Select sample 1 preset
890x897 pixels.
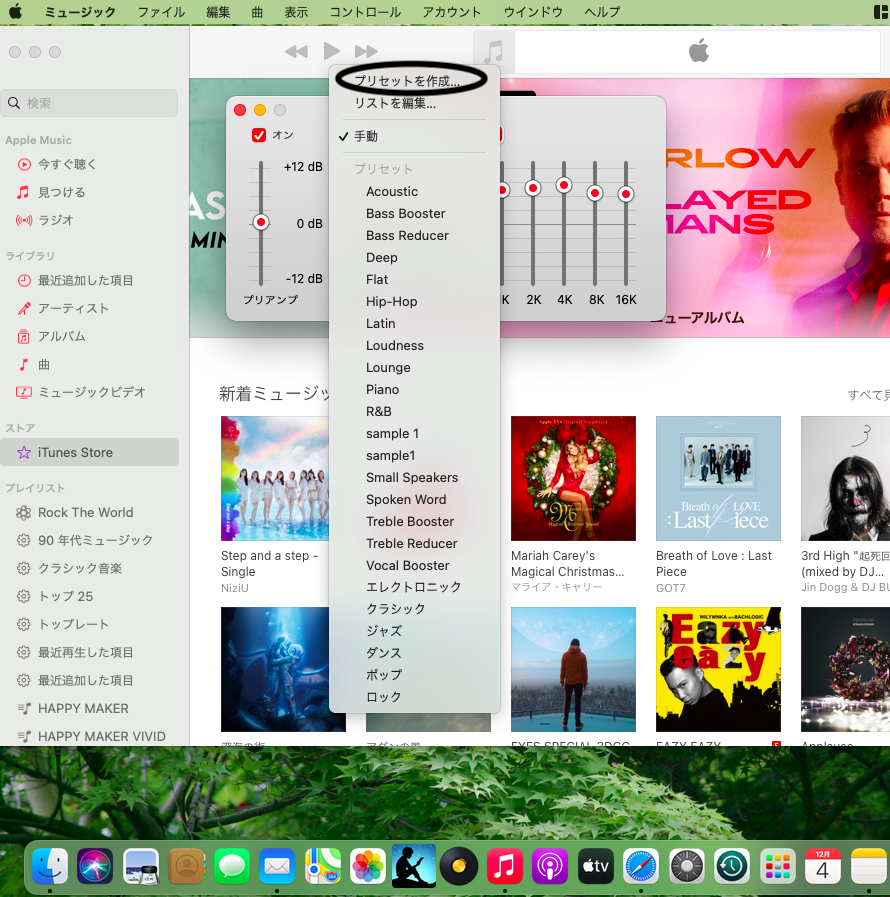click(414, 434)
